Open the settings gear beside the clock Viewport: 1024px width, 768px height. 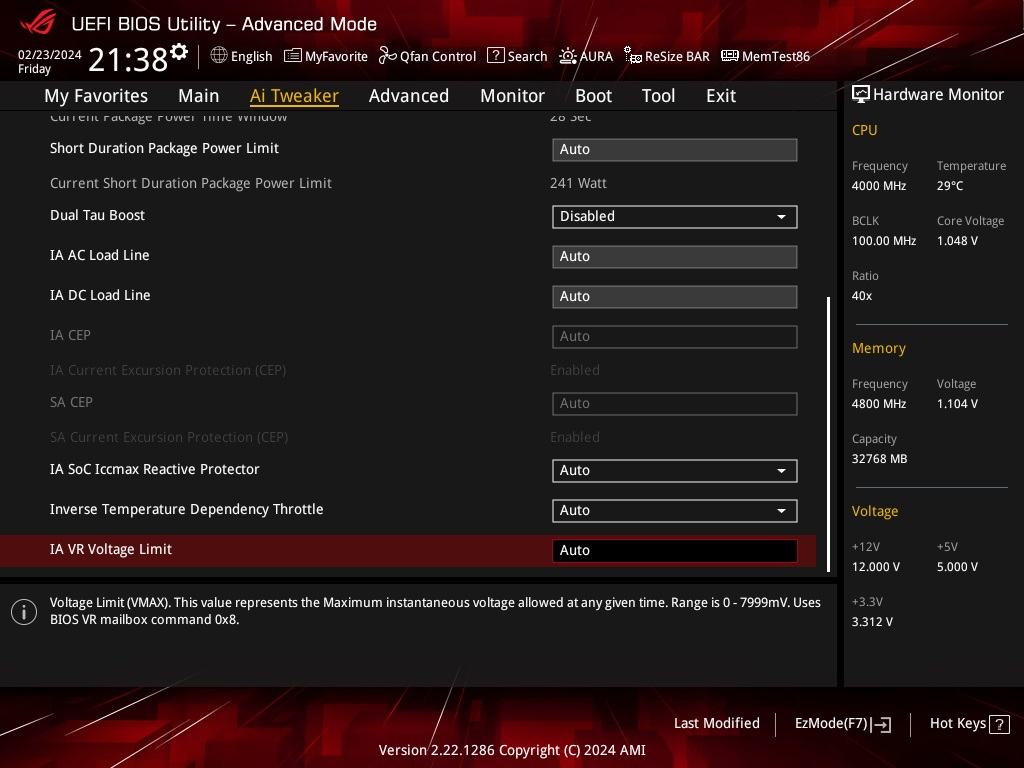pos(179,52)
